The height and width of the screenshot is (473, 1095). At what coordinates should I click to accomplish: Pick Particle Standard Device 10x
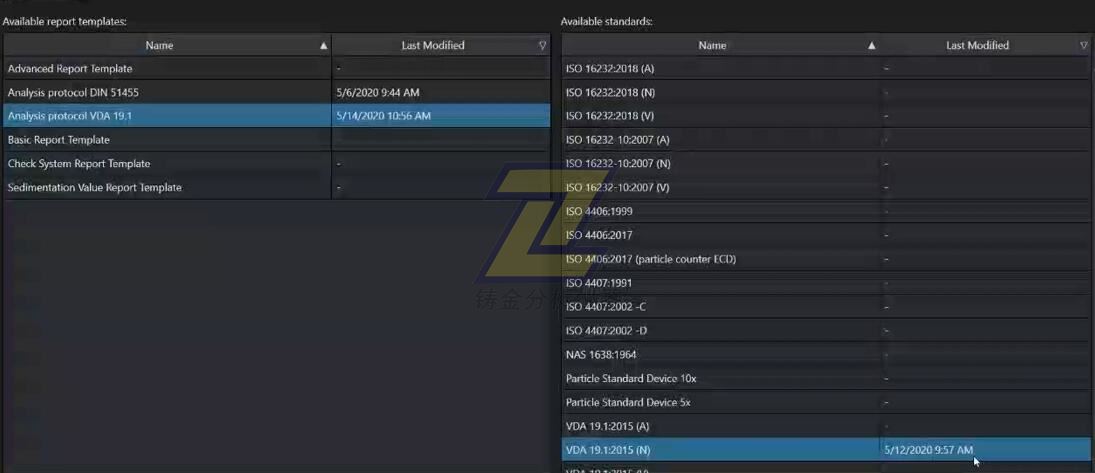click(630, 379)
